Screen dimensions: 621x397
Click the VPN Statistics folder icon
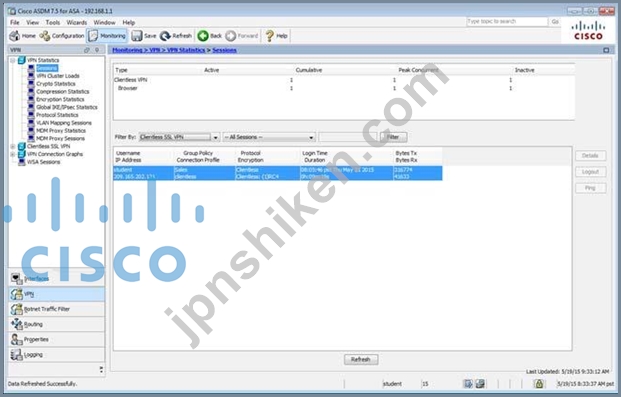22,60
